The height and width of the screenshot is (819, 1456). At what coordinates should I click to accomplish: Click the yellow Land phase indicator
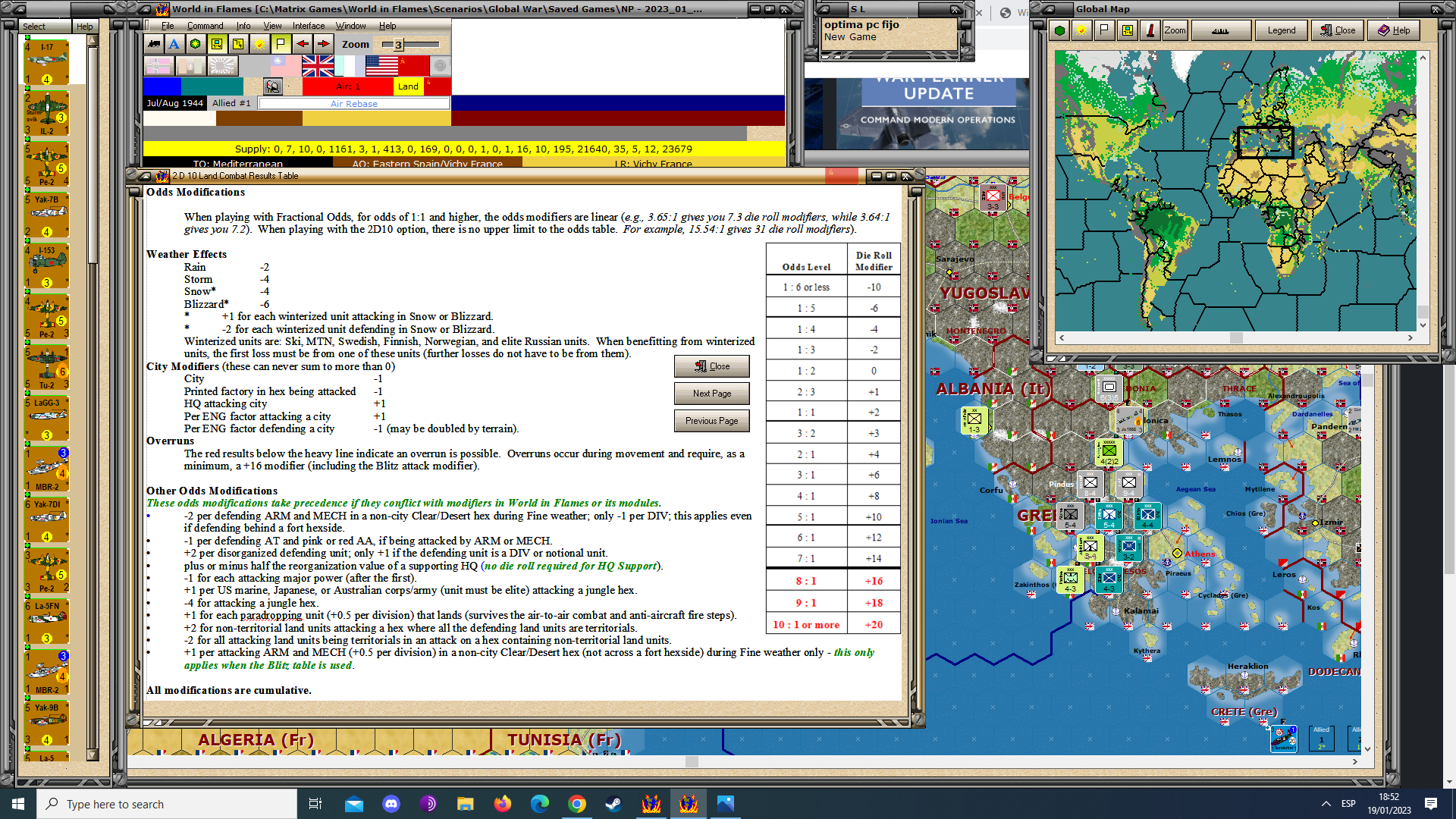click(408, 86)
